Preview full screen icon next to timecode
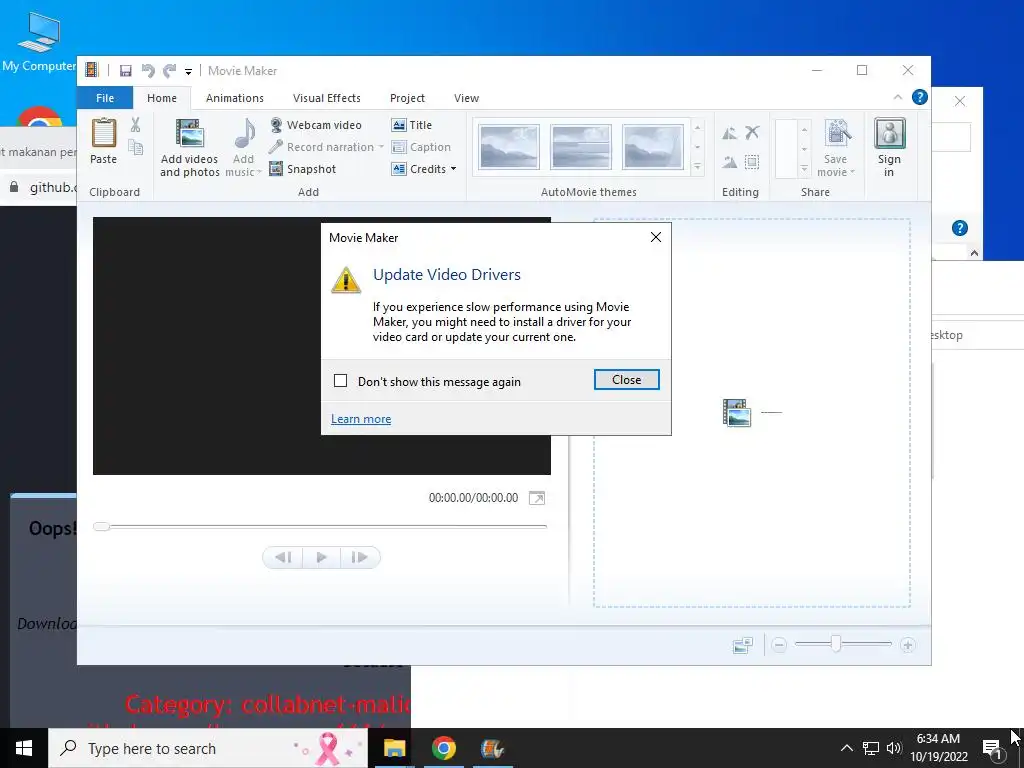 point(537,498)
